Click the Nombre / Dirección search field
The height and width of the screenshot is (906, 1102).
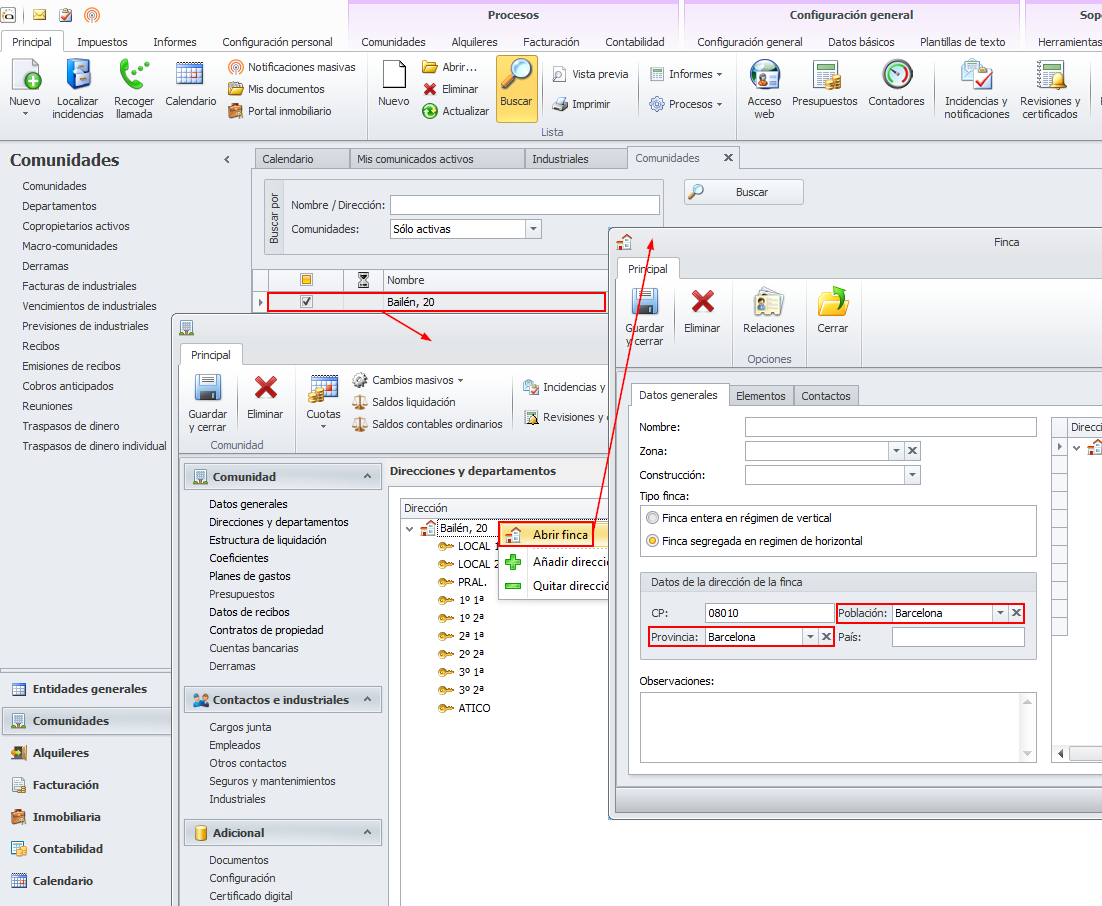tap(524, 205)
